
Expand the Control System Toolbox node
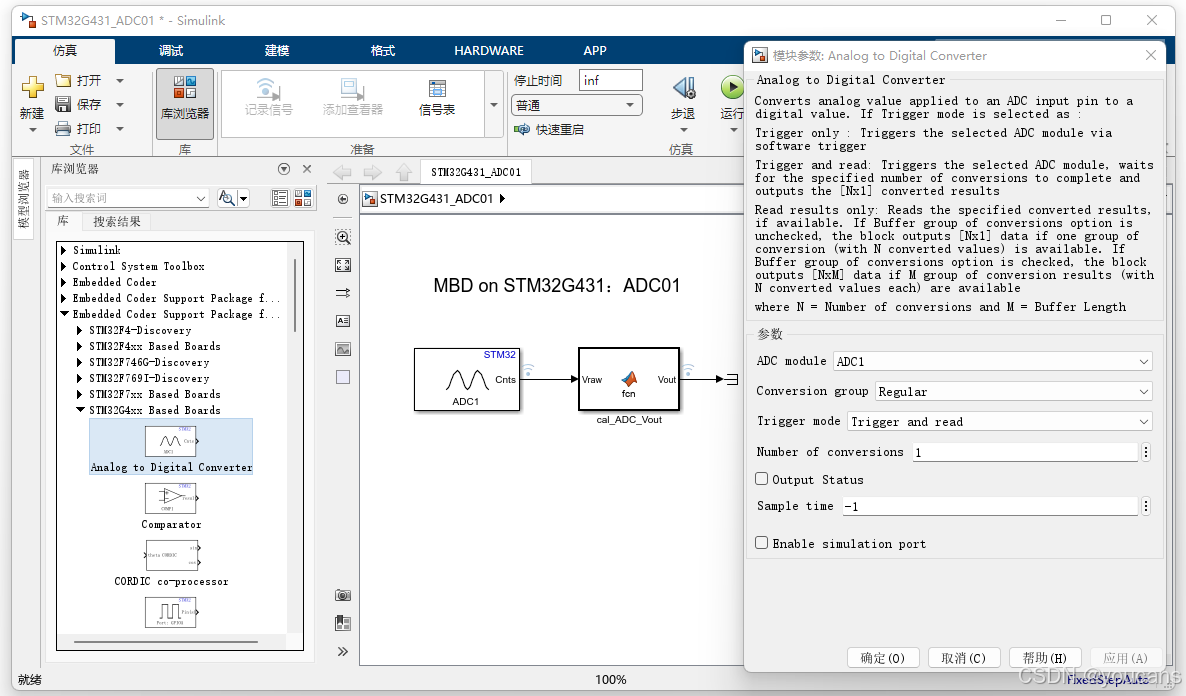pyautogui.click(x=64, y=266)
